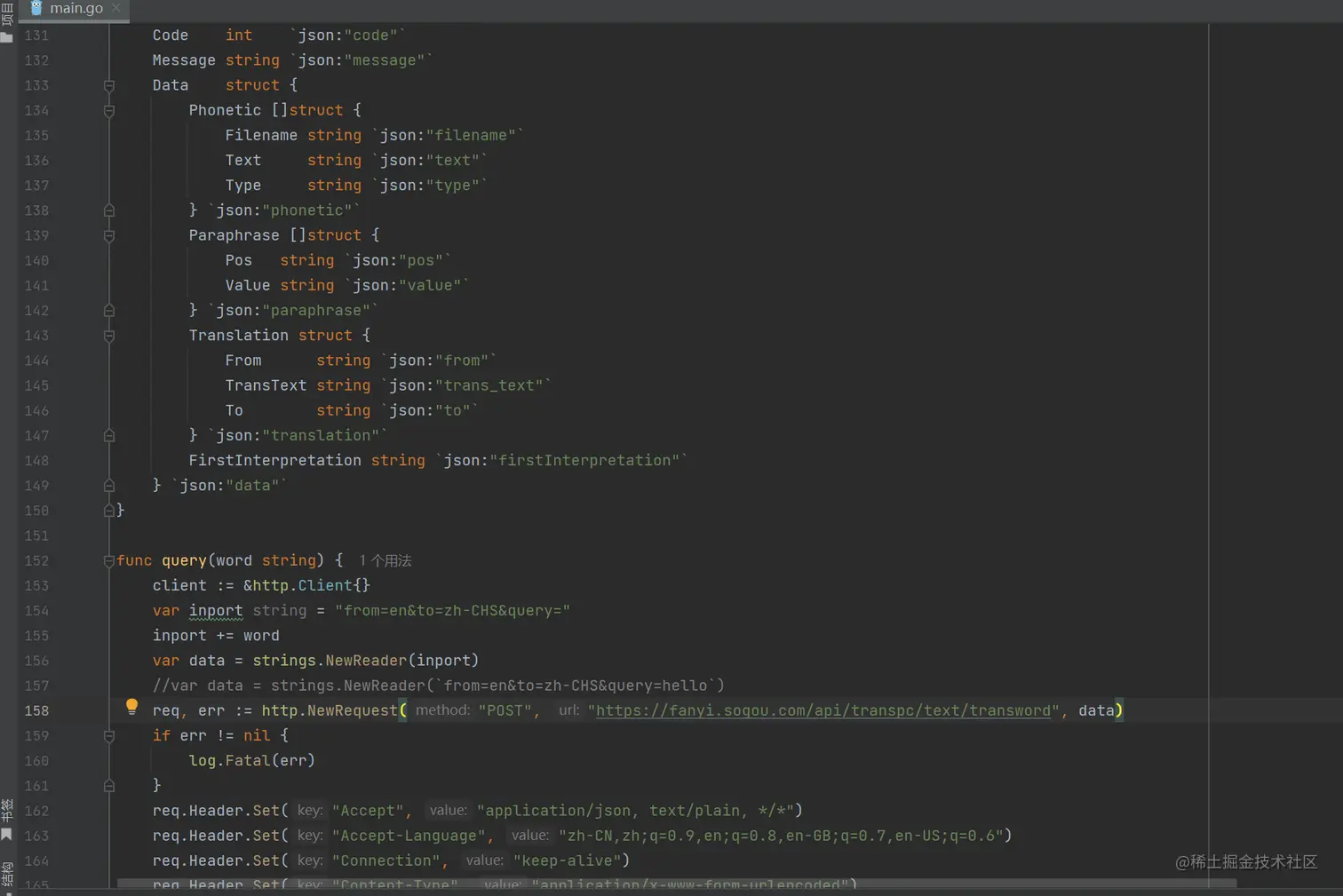Image resolution: width=1343 pixels, height=896 pixels.
Task: Click the json:"translation" tag
Action: (x=298, y=435)
